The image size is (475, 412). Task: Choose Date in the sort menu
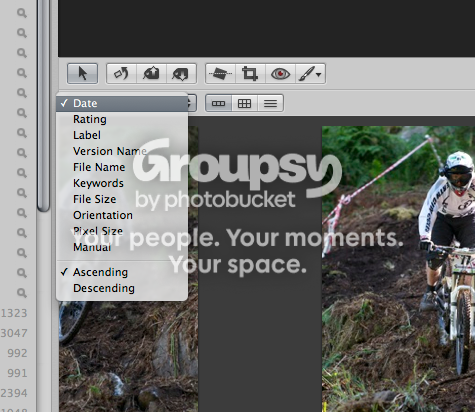click(x=122, y=103)
